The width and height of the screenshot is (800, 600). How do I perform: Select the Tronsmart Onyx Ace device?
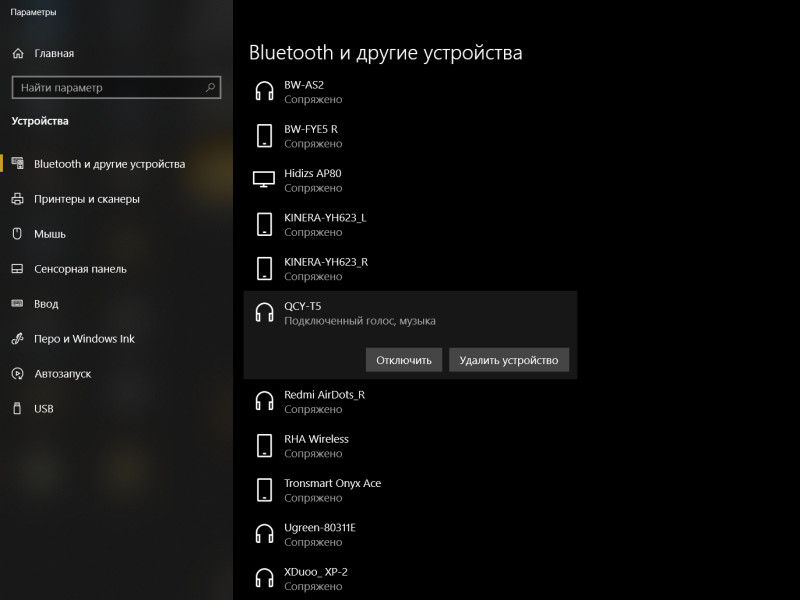[x=411, y=490]
